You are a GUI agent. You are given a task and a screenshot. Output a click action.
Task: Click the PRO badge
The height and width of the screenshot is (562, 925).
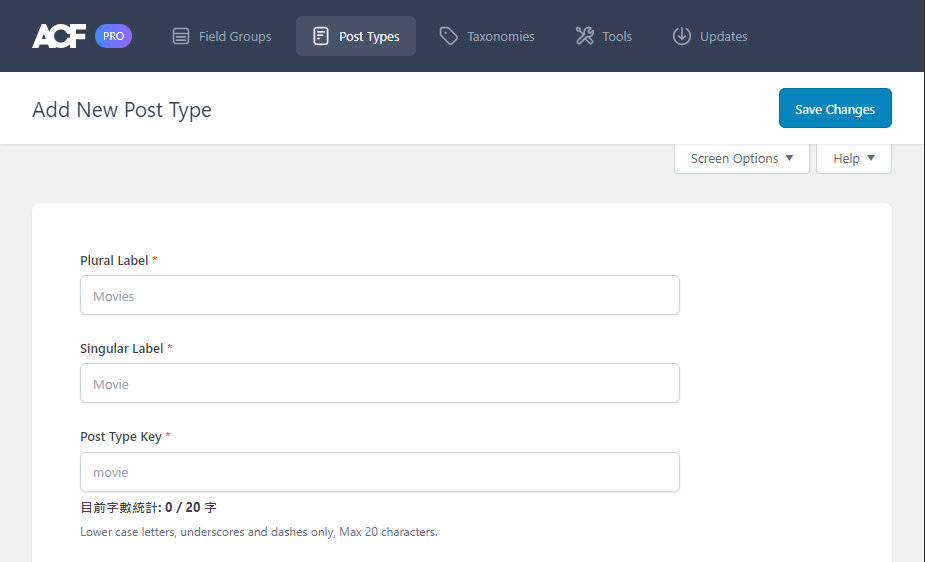113,36
